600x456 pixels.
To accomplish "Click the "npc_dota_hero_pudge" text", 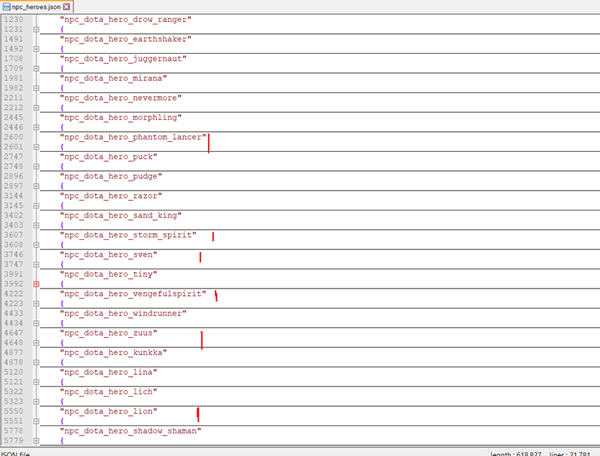I will click(x=111, y=176).
